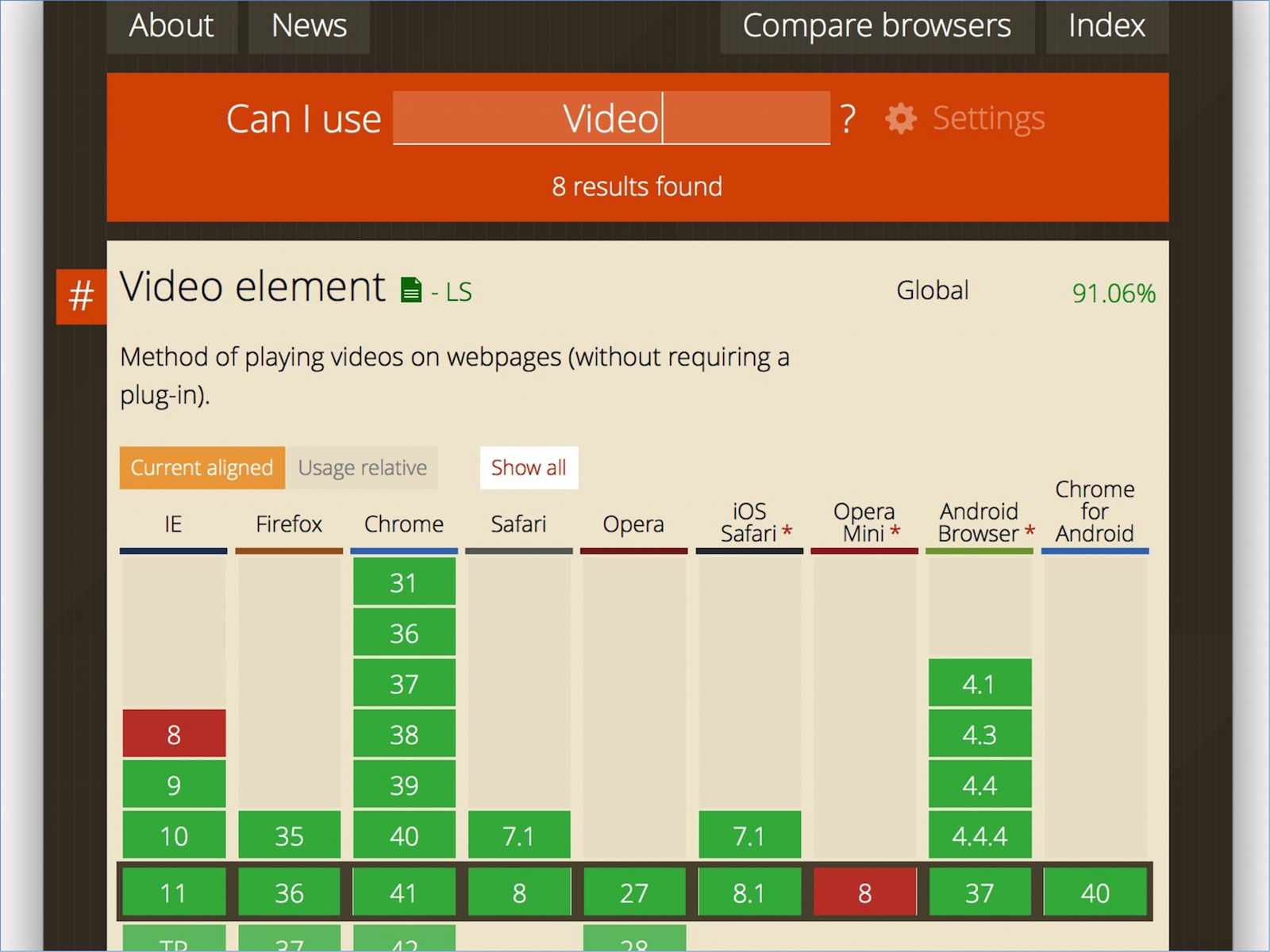Select the Android Browser 4.3 cell
This screenshot has width=1270, height=952.
979,734
